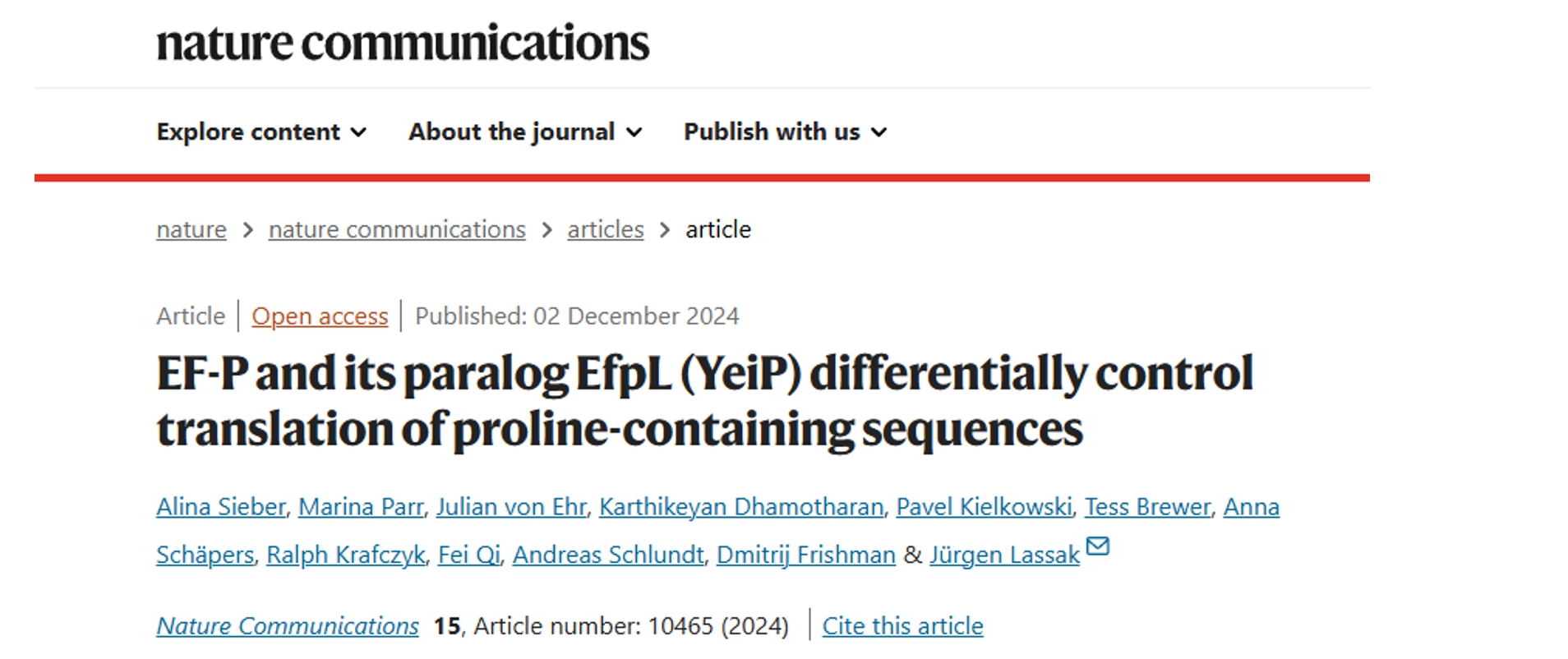Open author Marina Parr's details
The image size is (1568, 659).
(361, 507)
